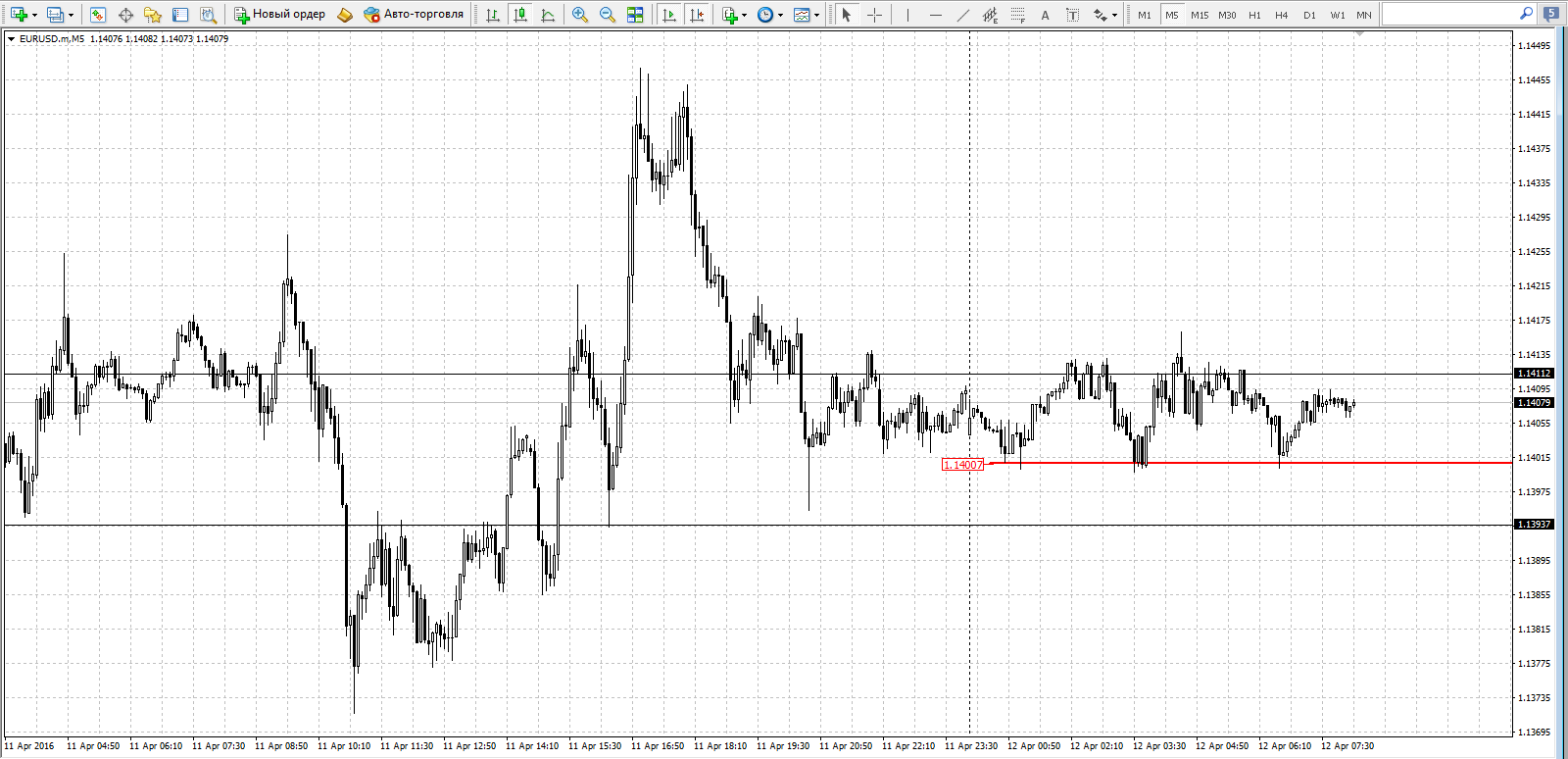
Task: Click the current price 1.14079 label
Action: pyautogui.click(x=1534, y=403)
